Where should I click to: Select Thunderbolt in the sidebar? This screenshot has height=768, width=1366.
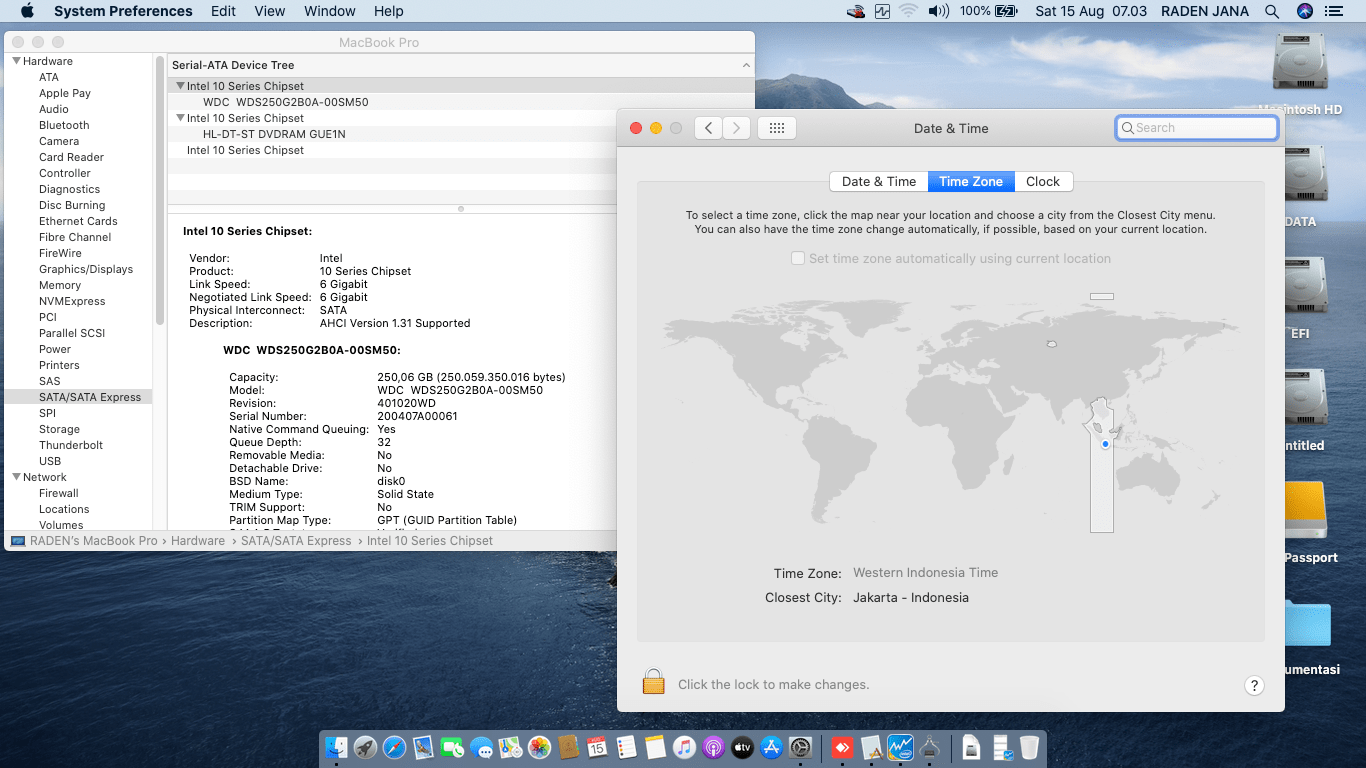[x=71, y=445]
